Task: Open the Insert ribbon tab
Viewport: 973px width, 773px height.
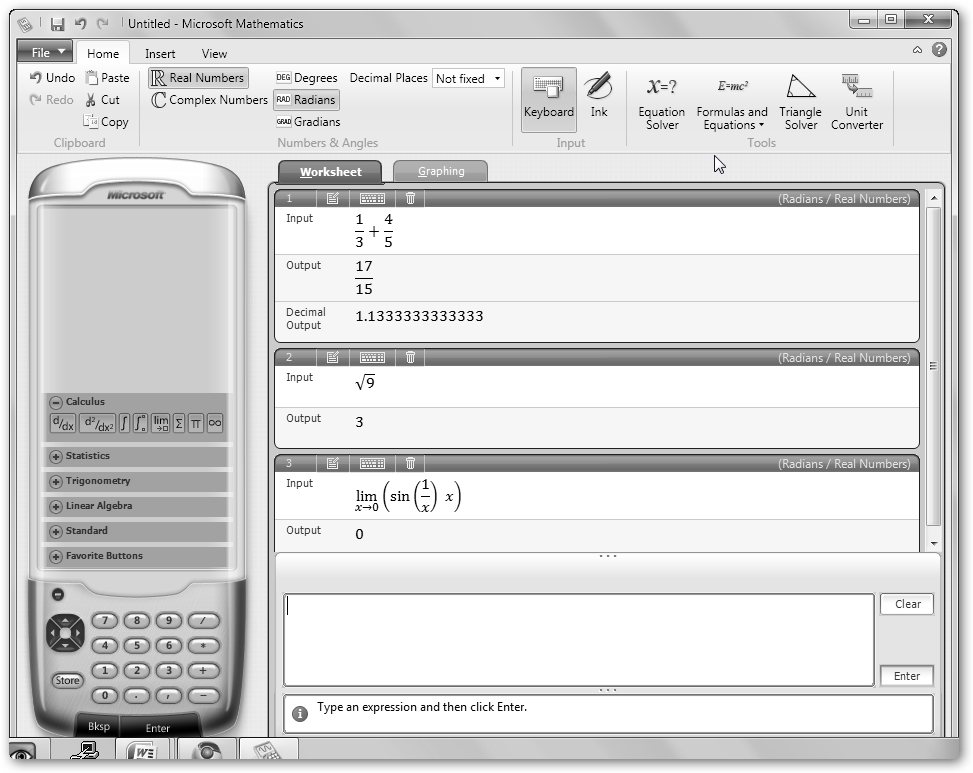Action: pyautogui.click(x=160, y=54)
